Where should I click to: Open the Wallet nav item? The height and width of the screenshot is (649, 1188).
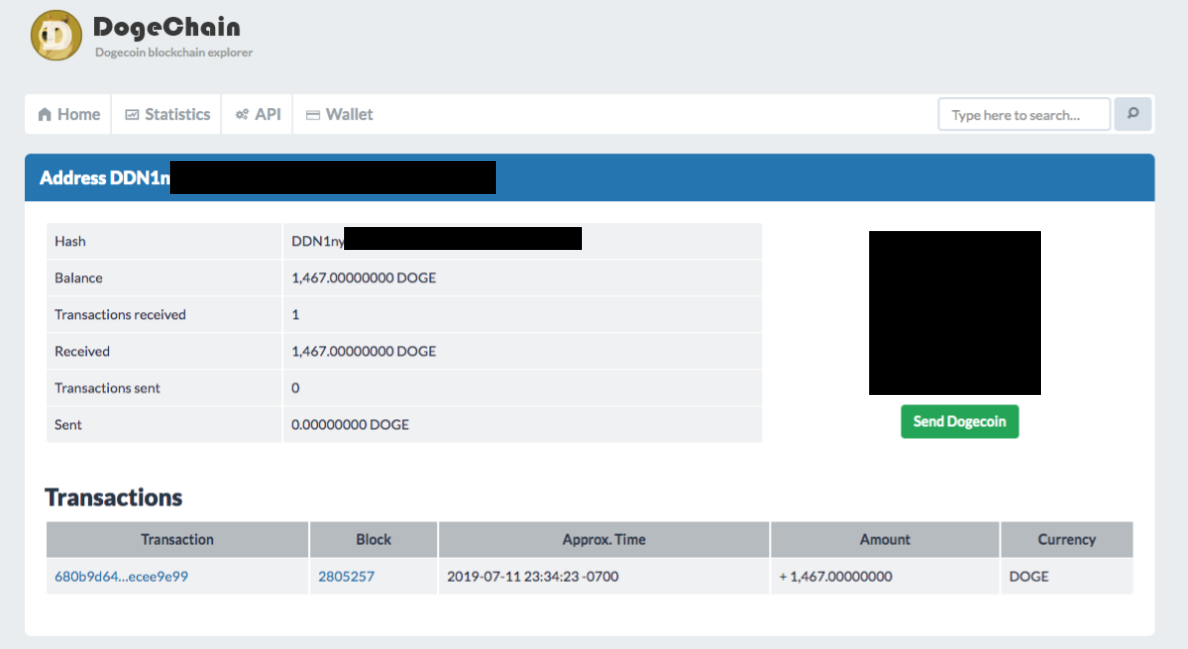[339, 114]
